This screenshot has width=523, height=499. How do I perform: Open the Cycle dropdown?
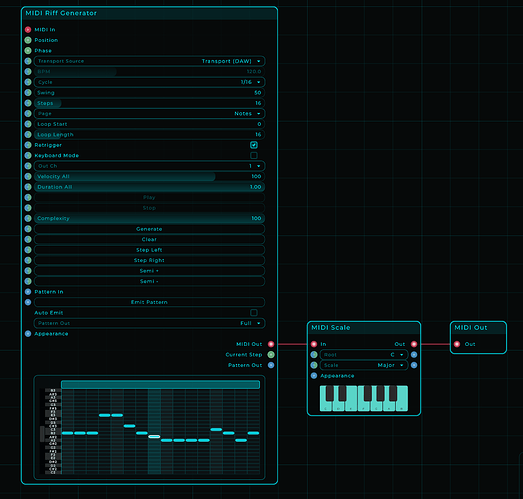point(149,82)
